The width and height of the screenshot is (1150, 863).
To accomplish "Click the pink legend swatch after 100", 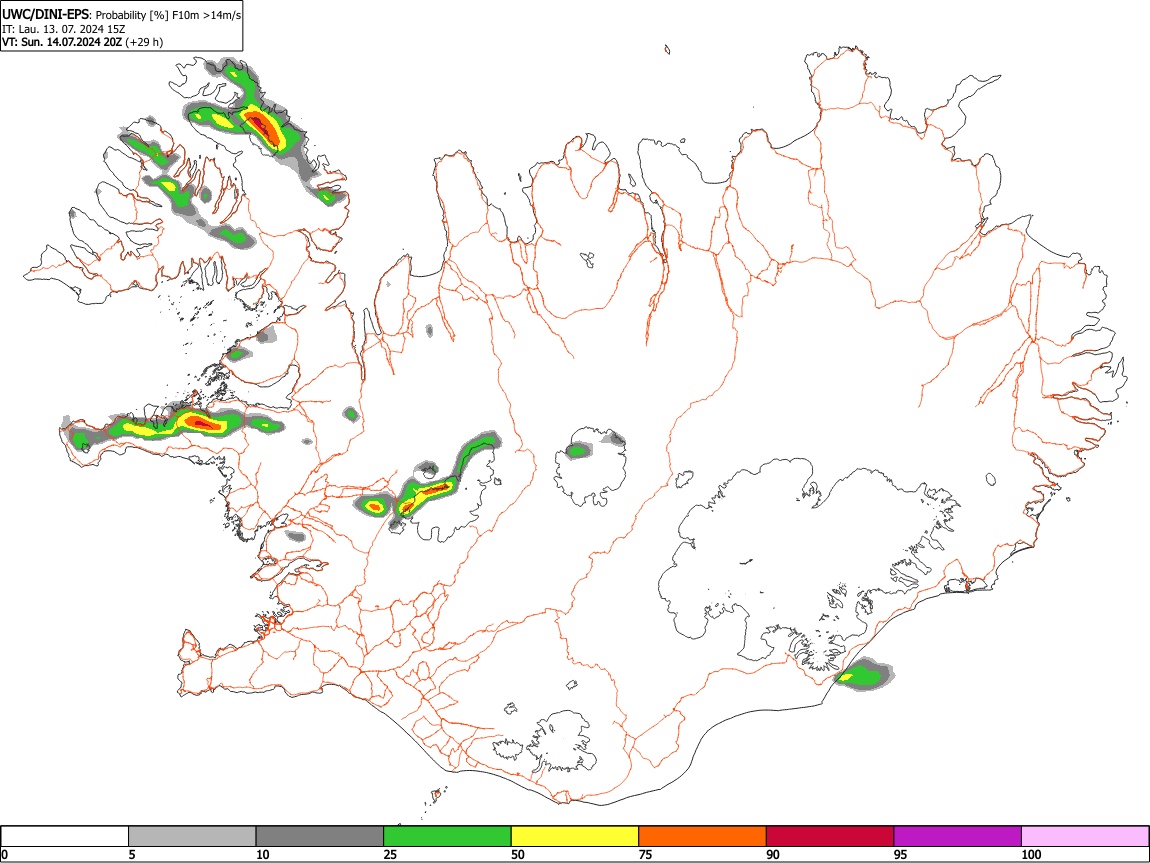I will (x=1085, y=837).
